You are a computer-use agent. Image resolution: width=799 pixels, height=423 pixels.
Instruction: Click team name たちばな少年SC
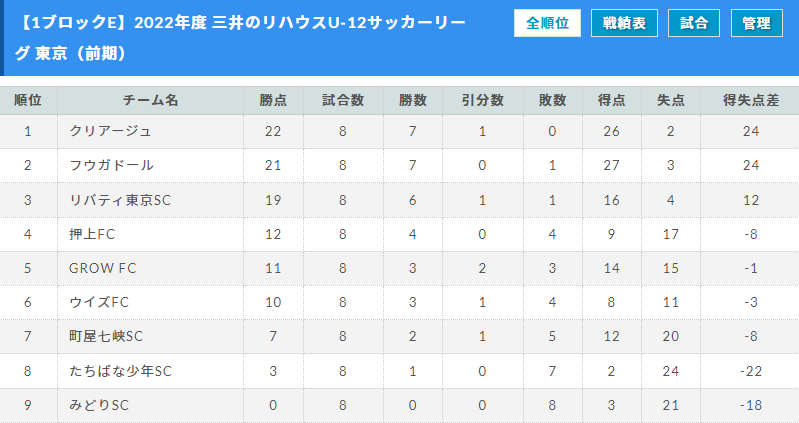pyautogui.click(x=120, y=371)
